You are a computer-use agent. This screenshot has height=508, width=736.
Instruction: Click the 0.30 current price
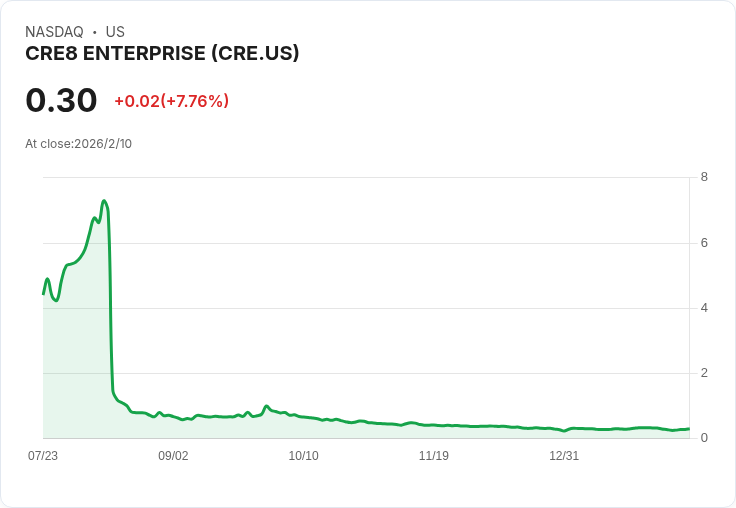pos(61,100)
